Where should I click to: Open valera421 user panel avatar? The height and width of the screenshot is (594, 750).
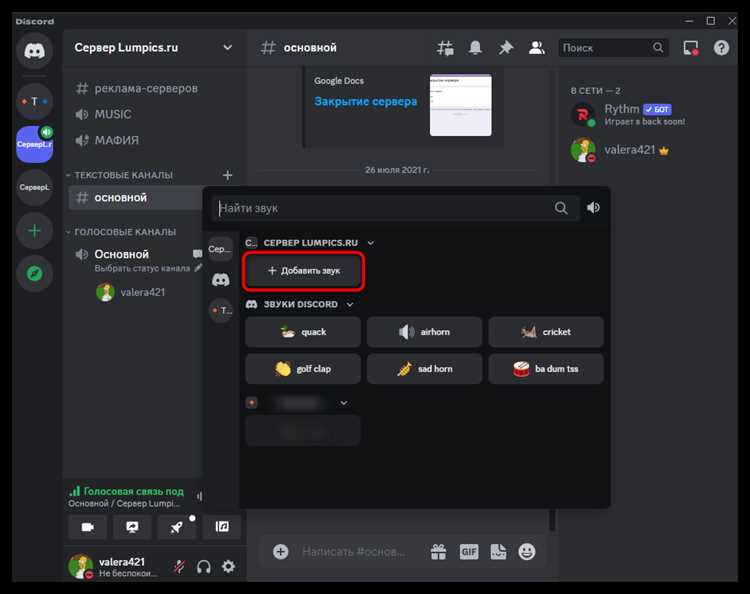tap(80, 566)
